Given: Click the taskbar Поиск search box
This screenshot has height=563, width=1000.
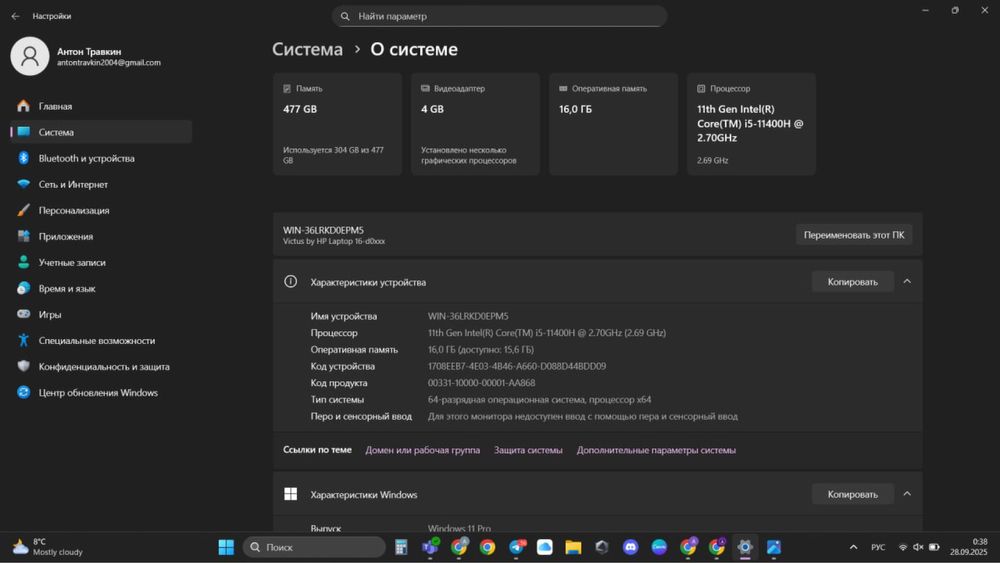Looking at the screenshot, I should (314, 547).
